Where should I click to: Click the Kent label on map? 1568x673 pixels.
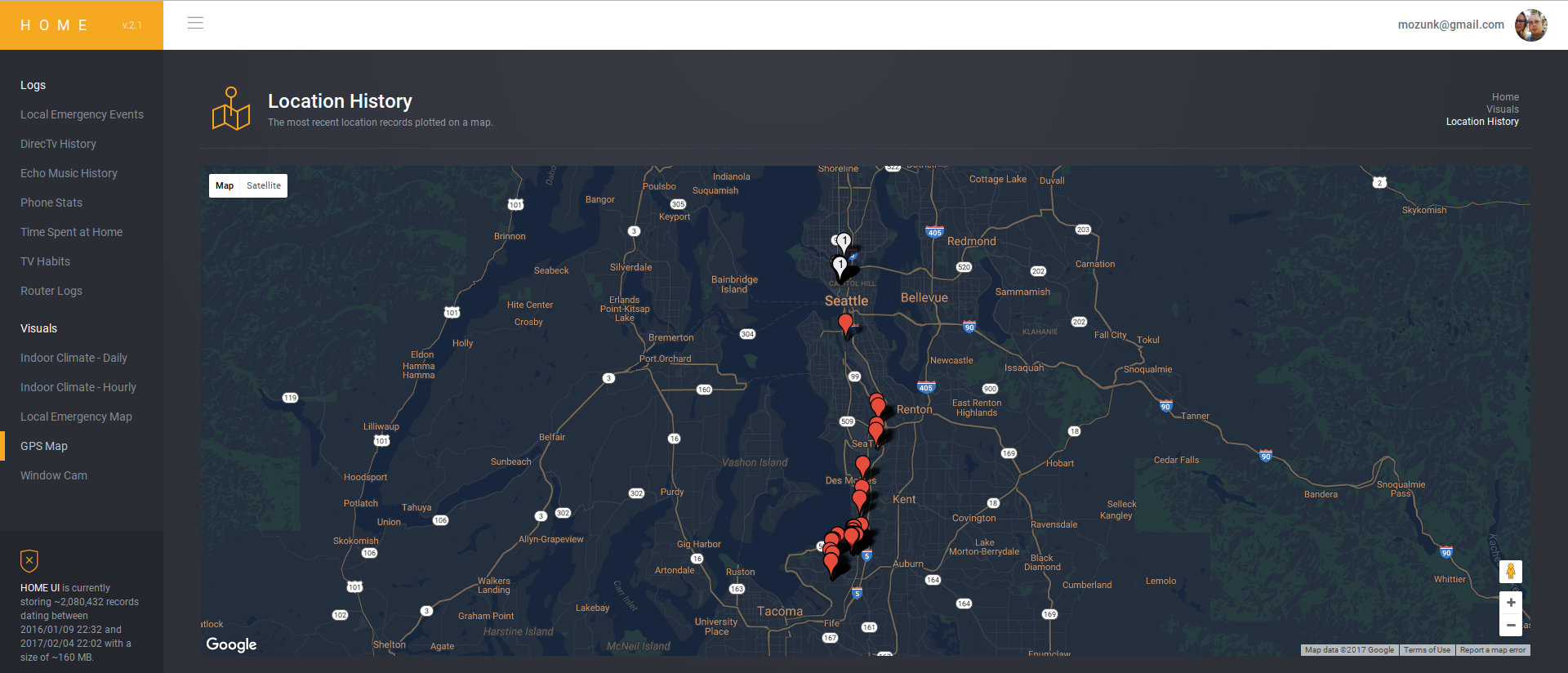(904, 499)
